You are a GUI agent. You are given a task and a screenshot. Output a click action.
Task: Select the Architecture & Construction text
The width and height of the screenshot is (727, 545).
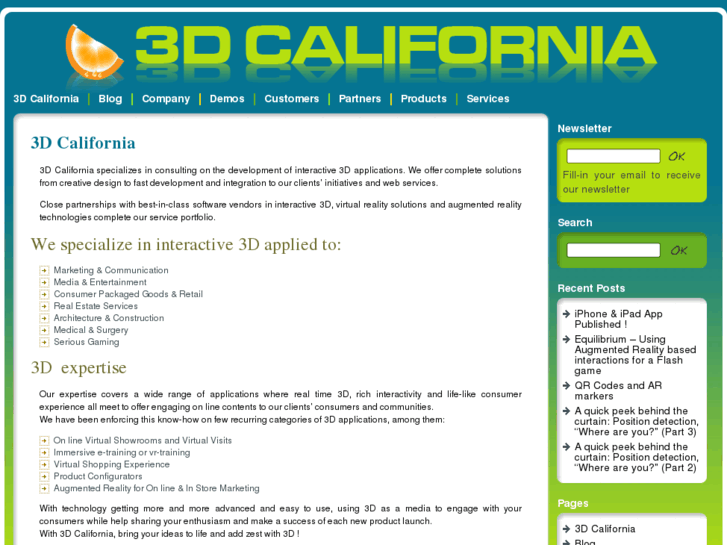pyautogui.click(x=108, y=318)
